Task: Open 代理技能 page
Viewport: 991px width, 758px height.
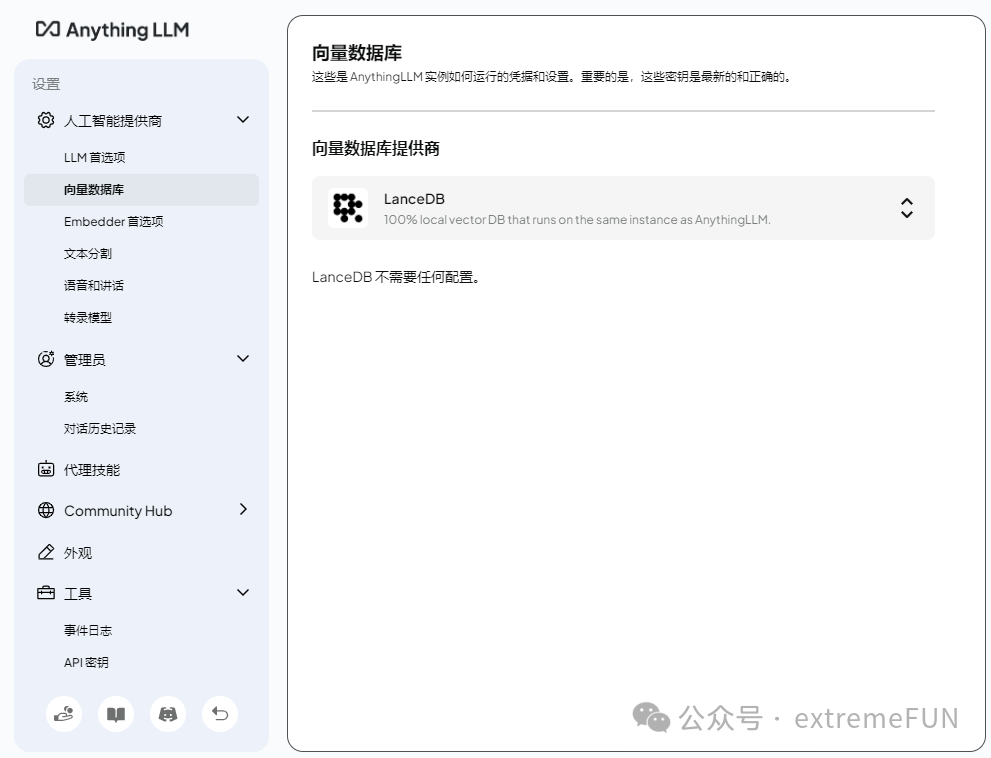Action: (x=92, y=470)
